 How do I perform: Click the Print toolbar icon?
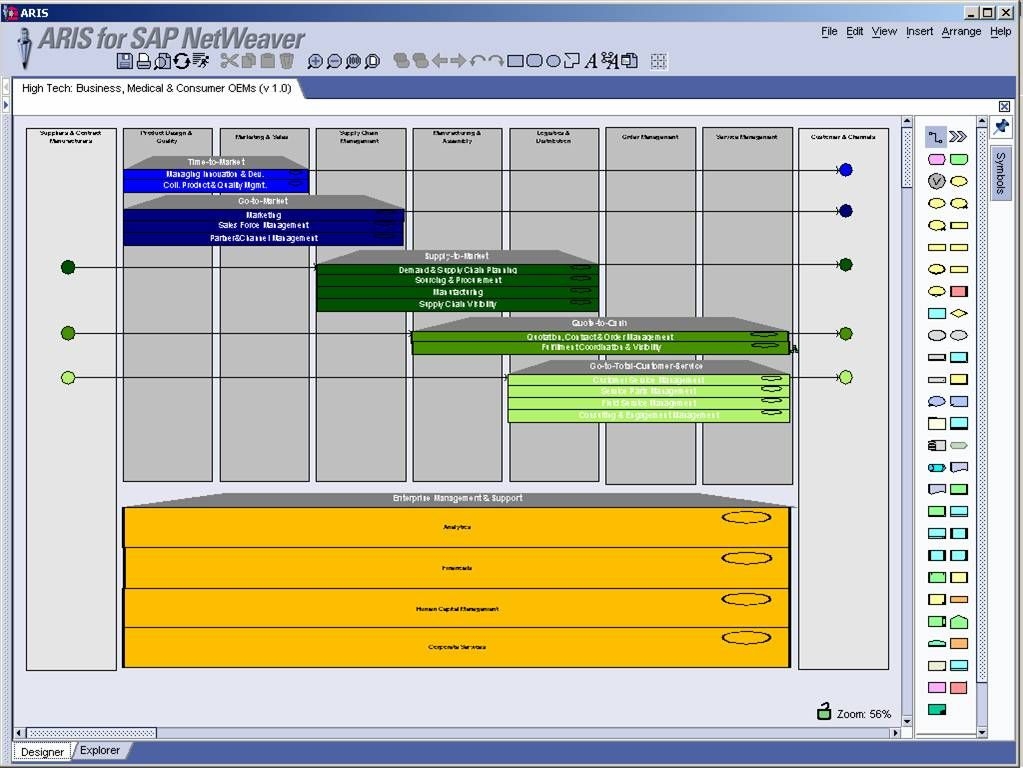(x=144, y=61)
